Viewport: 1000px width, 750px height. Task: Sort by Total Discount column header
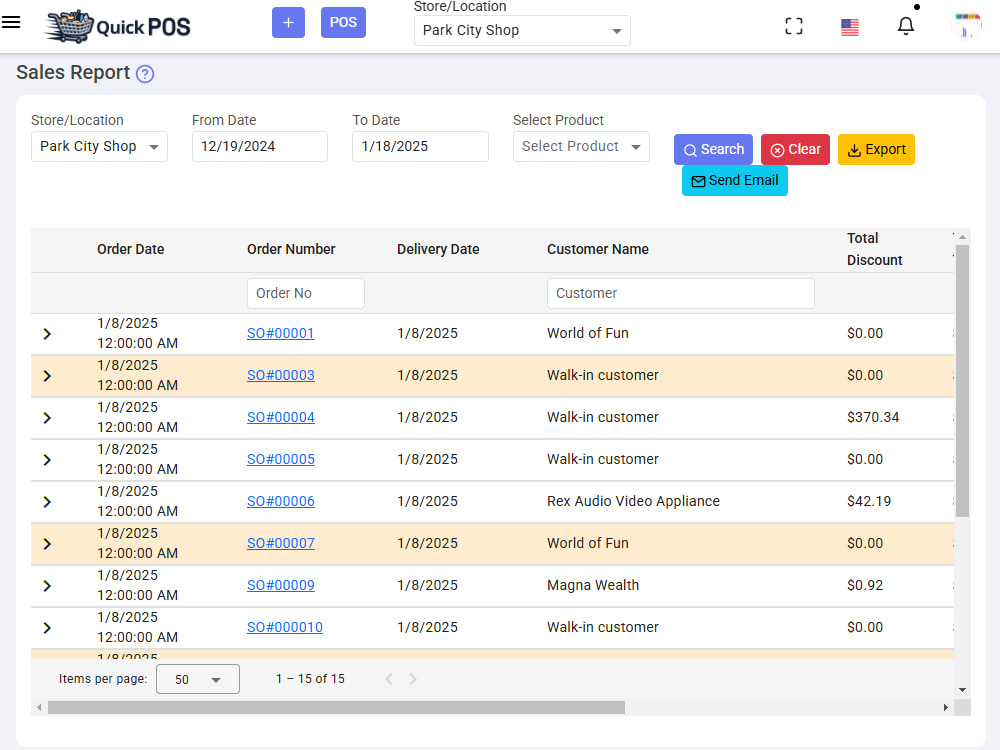point(874,249)
